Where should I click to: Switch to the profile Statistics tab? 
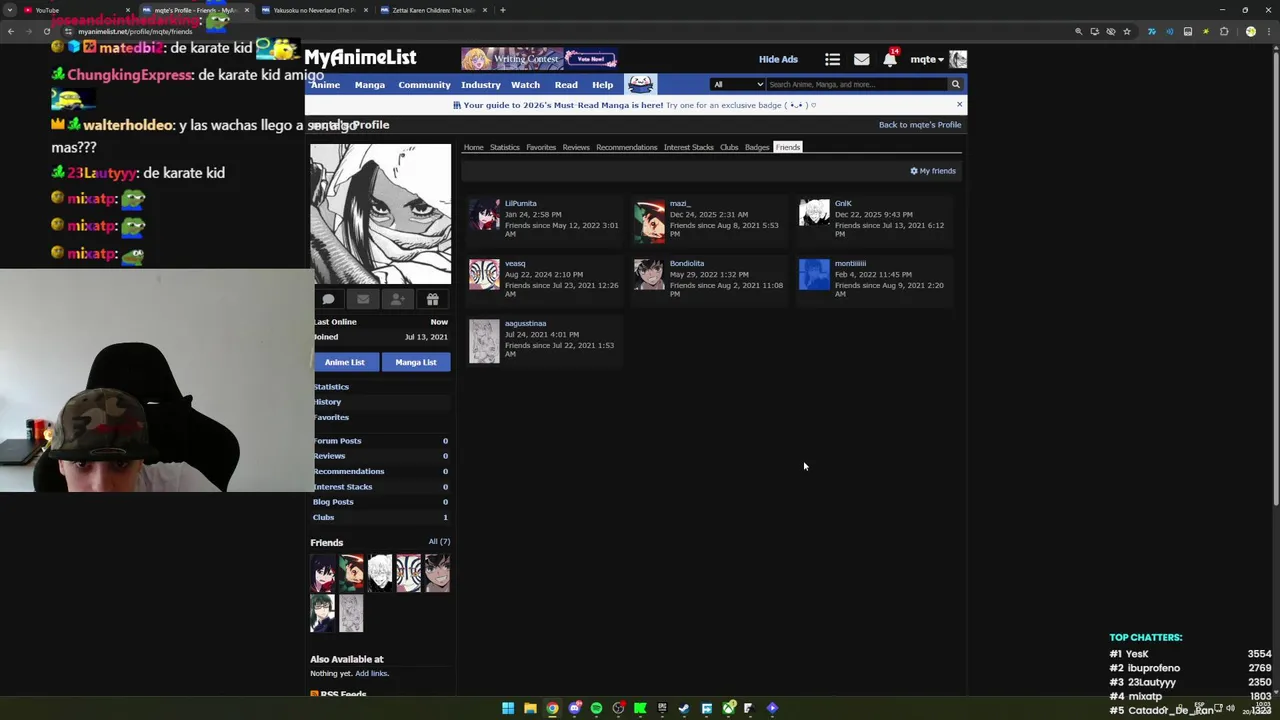pyautogui.click(x=504, y=147)
